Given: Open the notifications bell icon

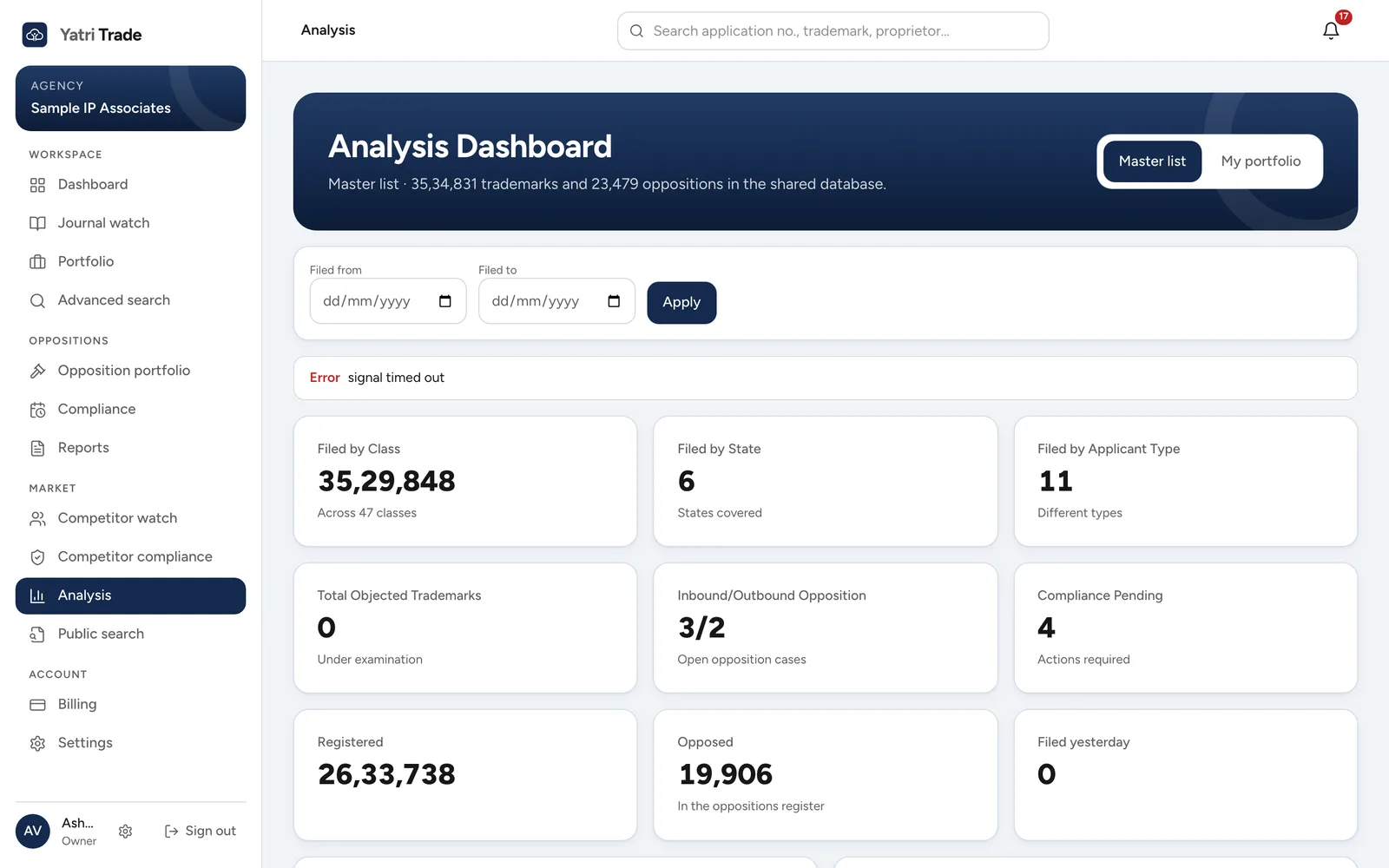Looking at the screenshot, I should click(x=1331, y=30).
